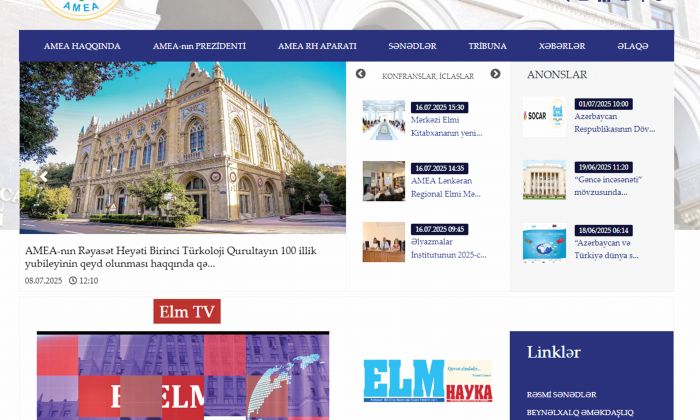Click the SOCAR logo thumbnail

point(543,117)
